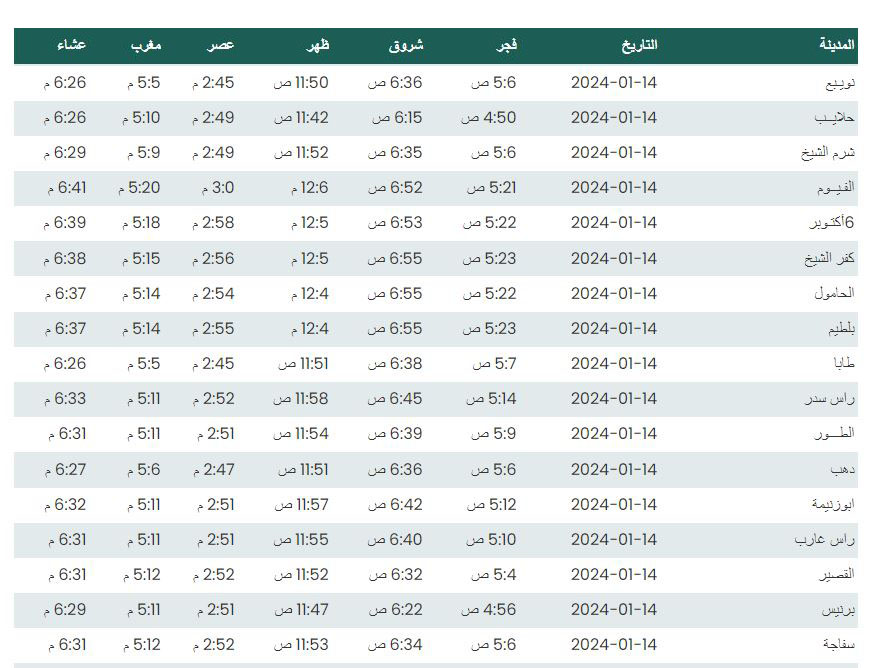
Task: Click the شروق column header
Action: (406, 45)
